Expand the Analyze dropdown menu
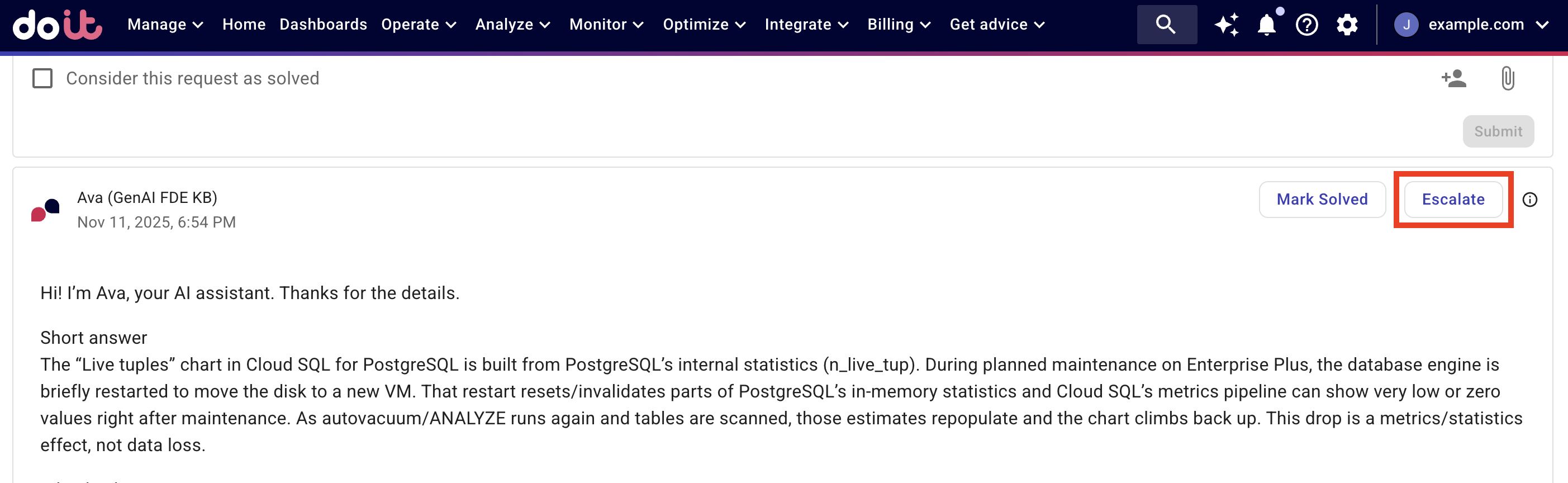This screenshot has height=483, width=1568. coord(512,25)
